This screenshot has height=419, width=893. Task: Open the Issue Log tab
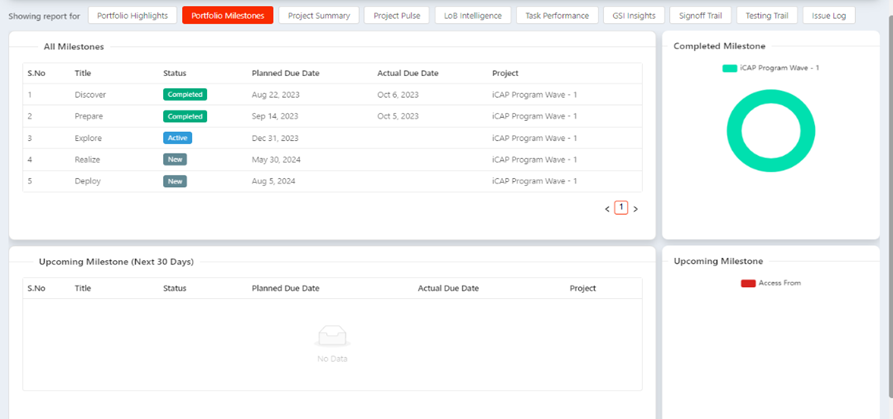[829, 15]
